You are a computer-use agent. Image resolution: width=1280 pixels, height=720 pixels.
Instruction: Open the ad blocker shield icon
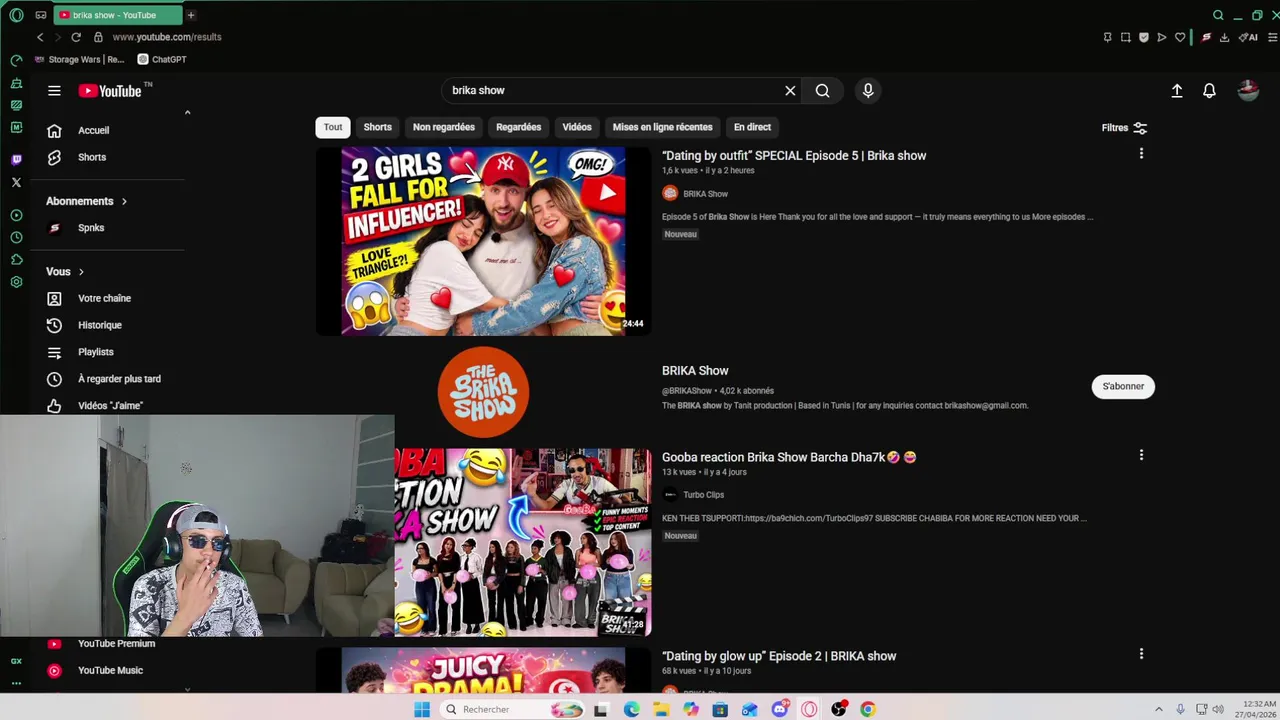[1143, 37]
